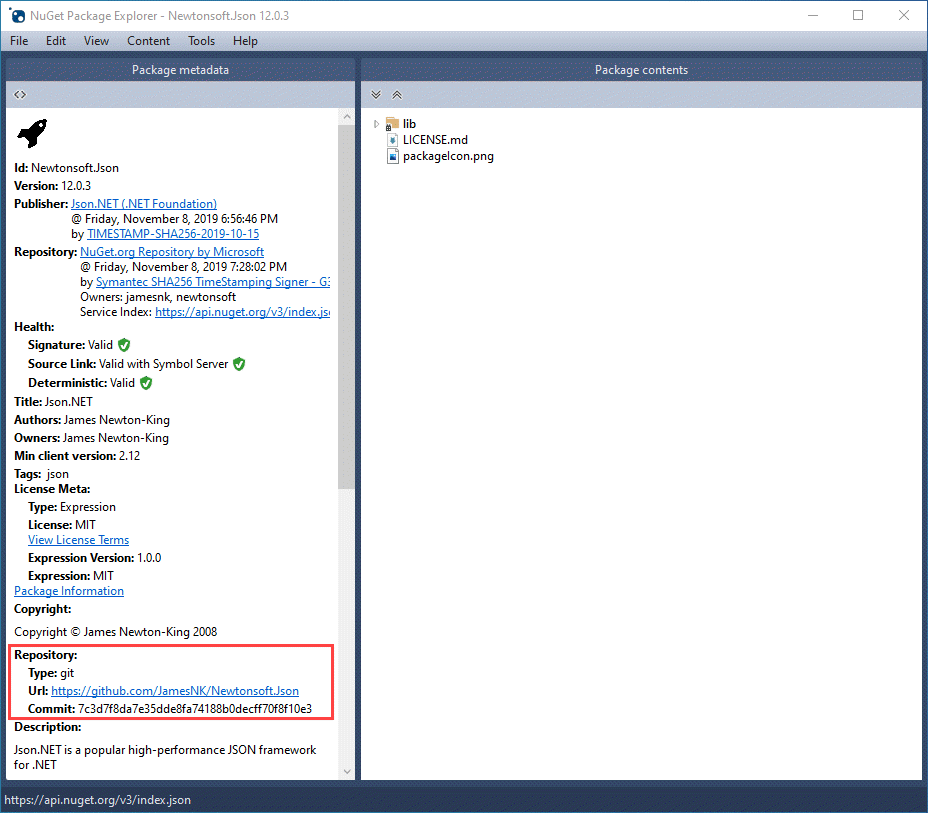Click the Deterministic Valid green badge
Screen dimensions: 928x813
145,382
